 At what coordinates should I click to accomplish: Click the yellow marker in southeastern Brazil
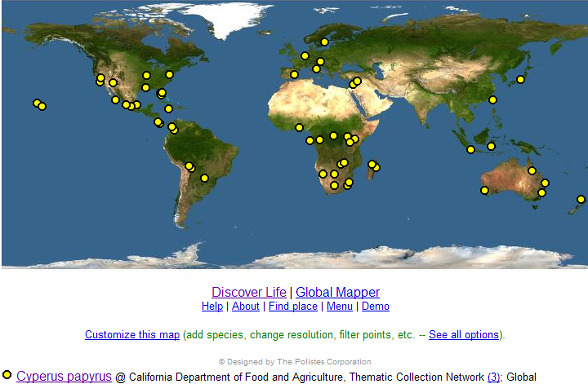pos(204,178)
